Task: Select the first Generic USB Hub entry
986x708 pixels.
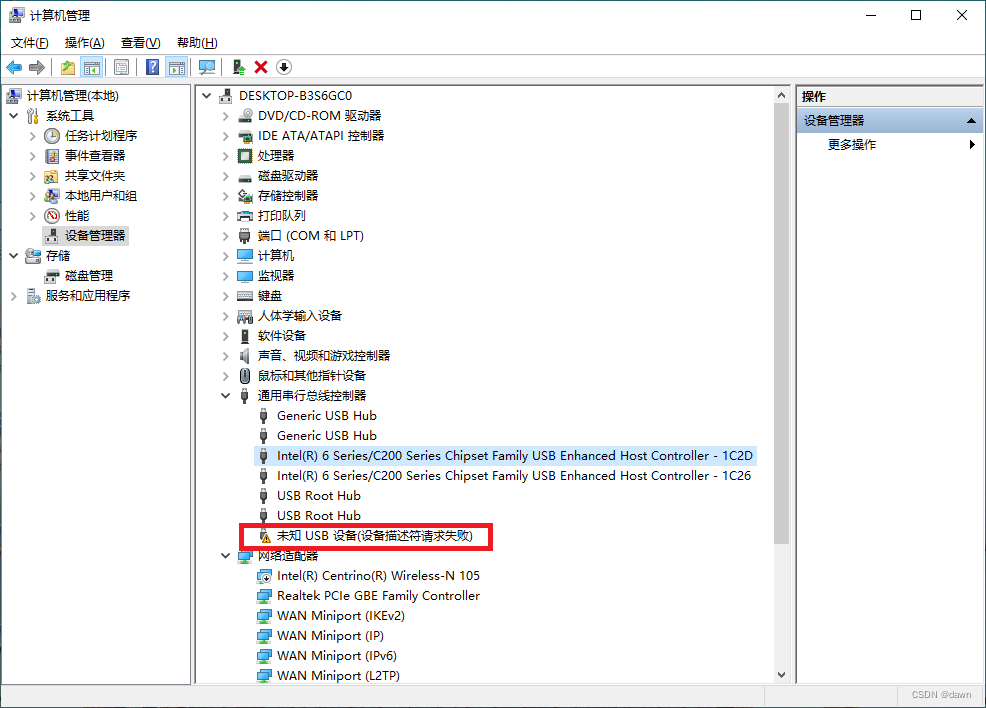Action: click(x=326, y=416)
